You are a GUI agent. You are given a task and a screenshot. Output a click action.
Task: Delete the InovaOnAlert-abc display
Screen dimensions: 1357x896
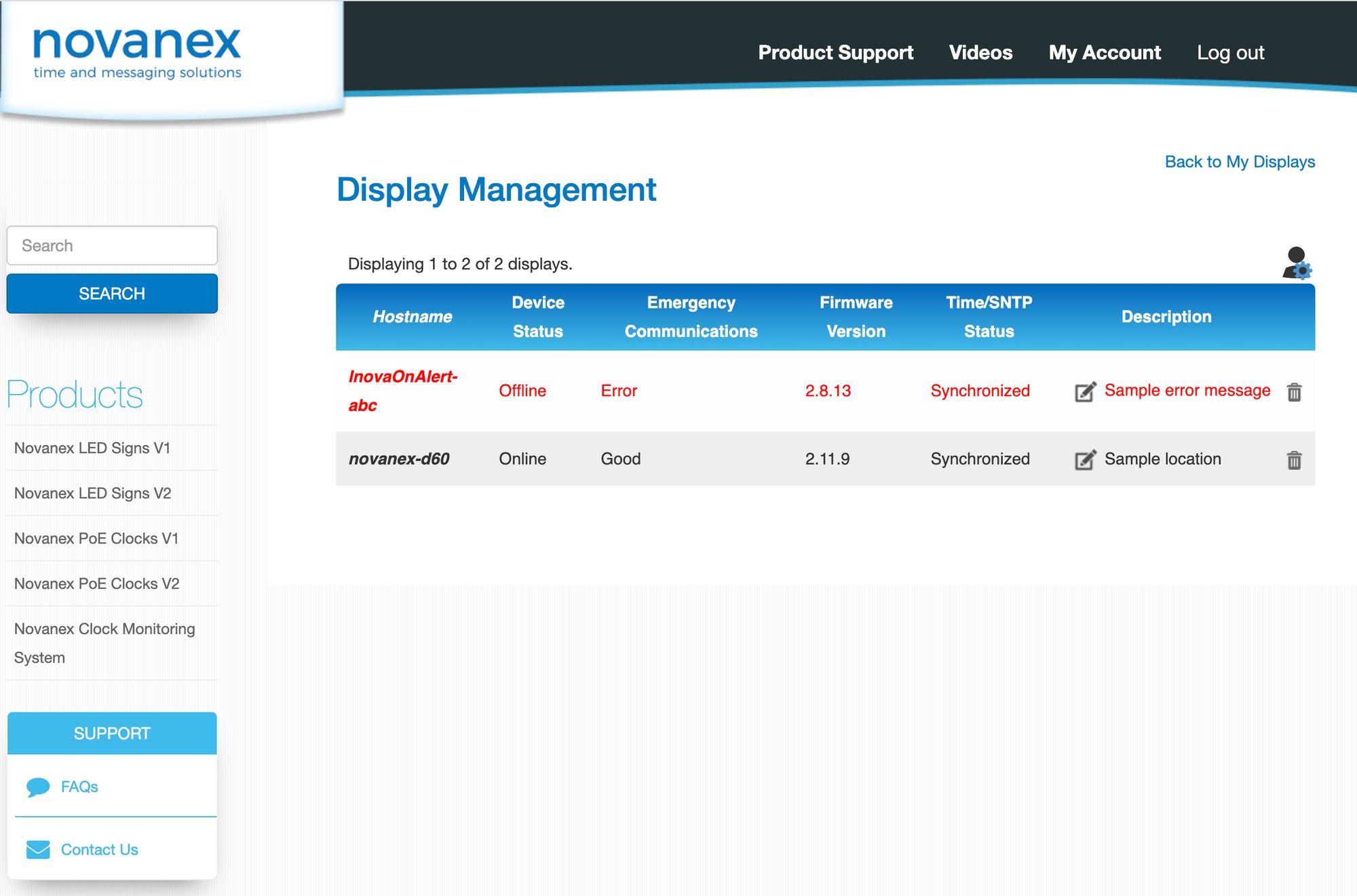tap(1295, 391)
